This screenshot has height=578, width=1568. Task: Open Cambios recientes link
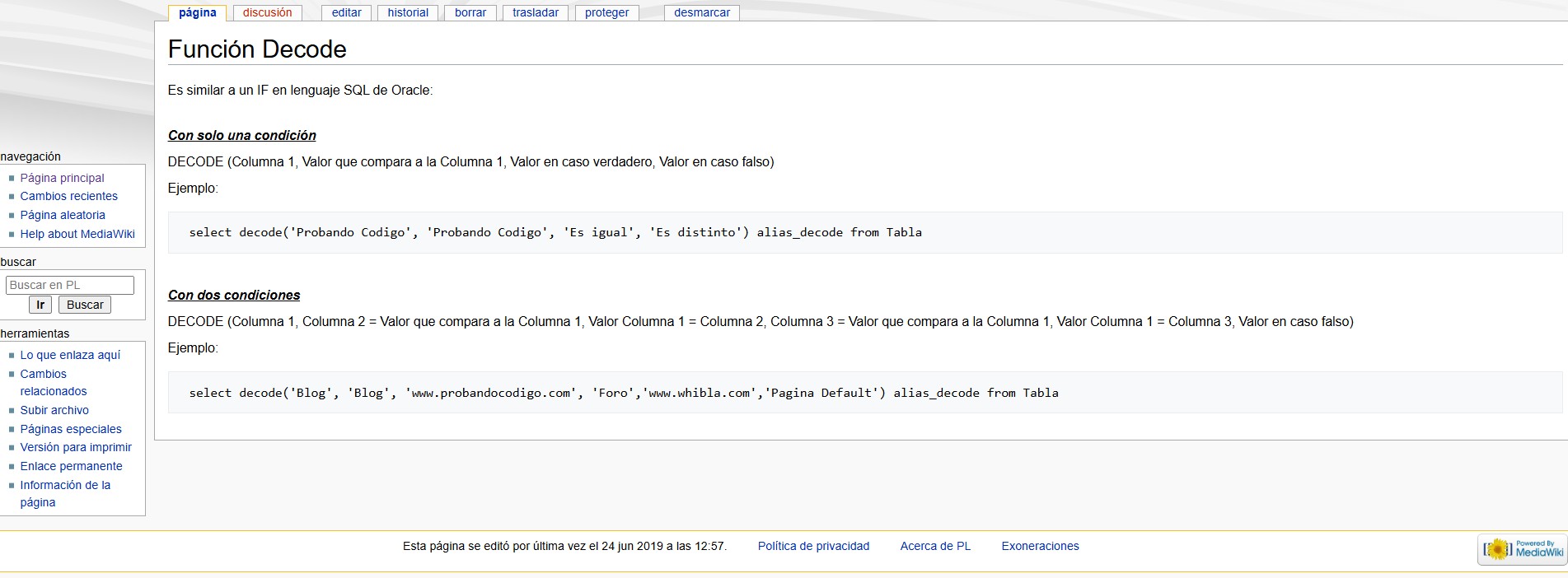[x=69, y=196]
